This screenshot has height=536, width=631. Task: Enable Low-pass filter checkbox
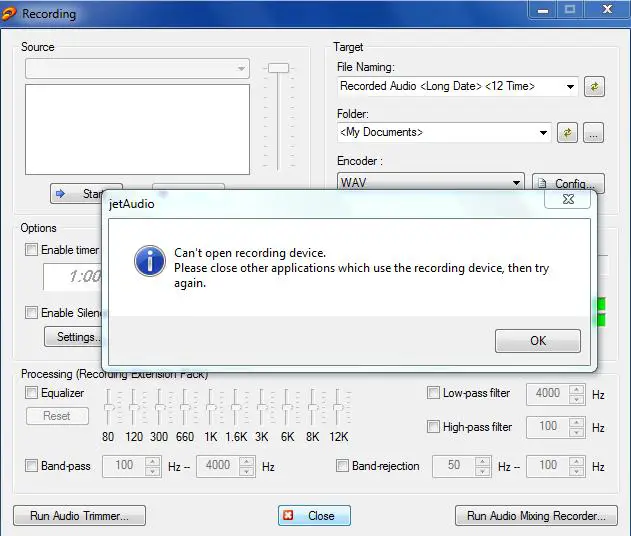point(433,393)
